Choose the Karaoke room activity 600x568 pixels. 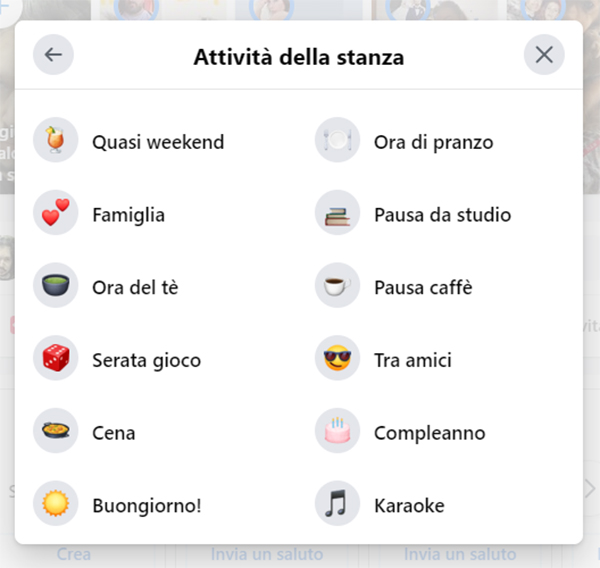click(x=409, y=506)
